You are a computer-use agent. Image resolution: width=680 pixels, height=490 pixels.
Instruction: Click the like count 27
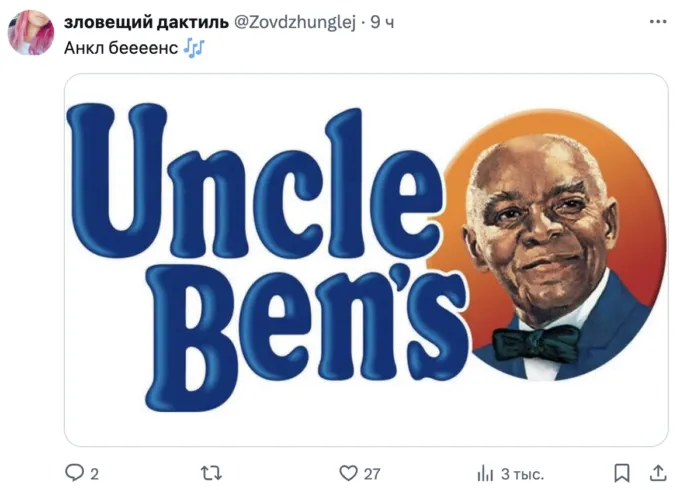click(x=372, y=473)
